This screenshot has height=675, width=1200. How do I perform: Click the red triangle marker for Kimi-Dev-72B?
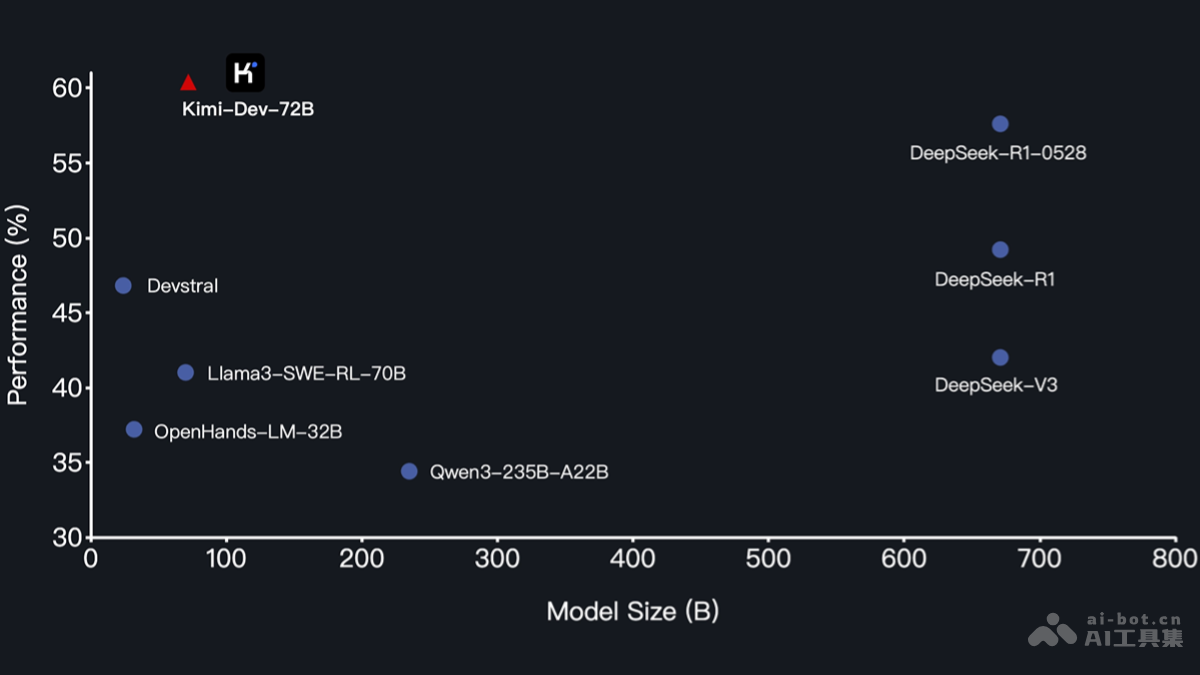point(188,83)
